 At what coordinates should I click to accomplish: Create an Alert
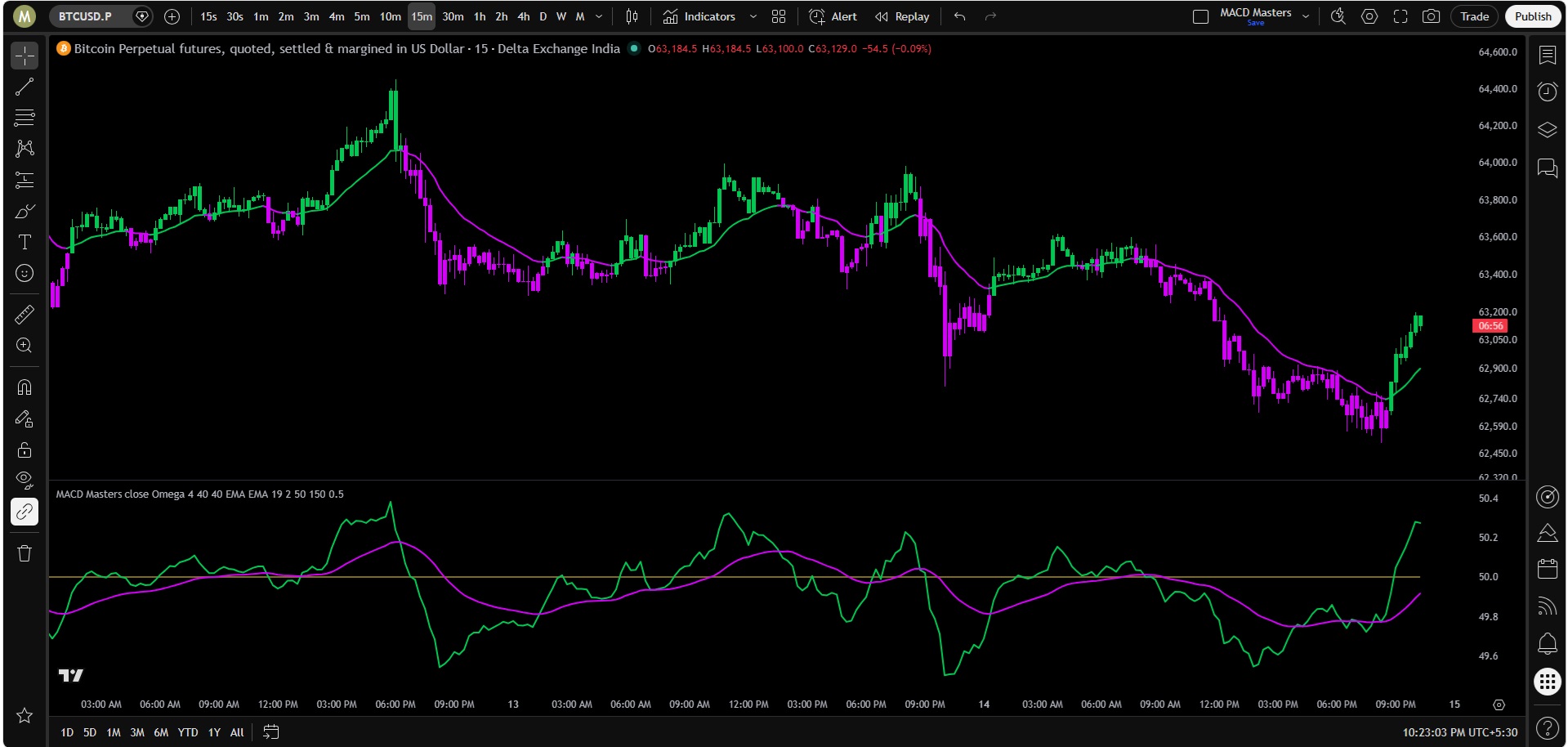833,16
